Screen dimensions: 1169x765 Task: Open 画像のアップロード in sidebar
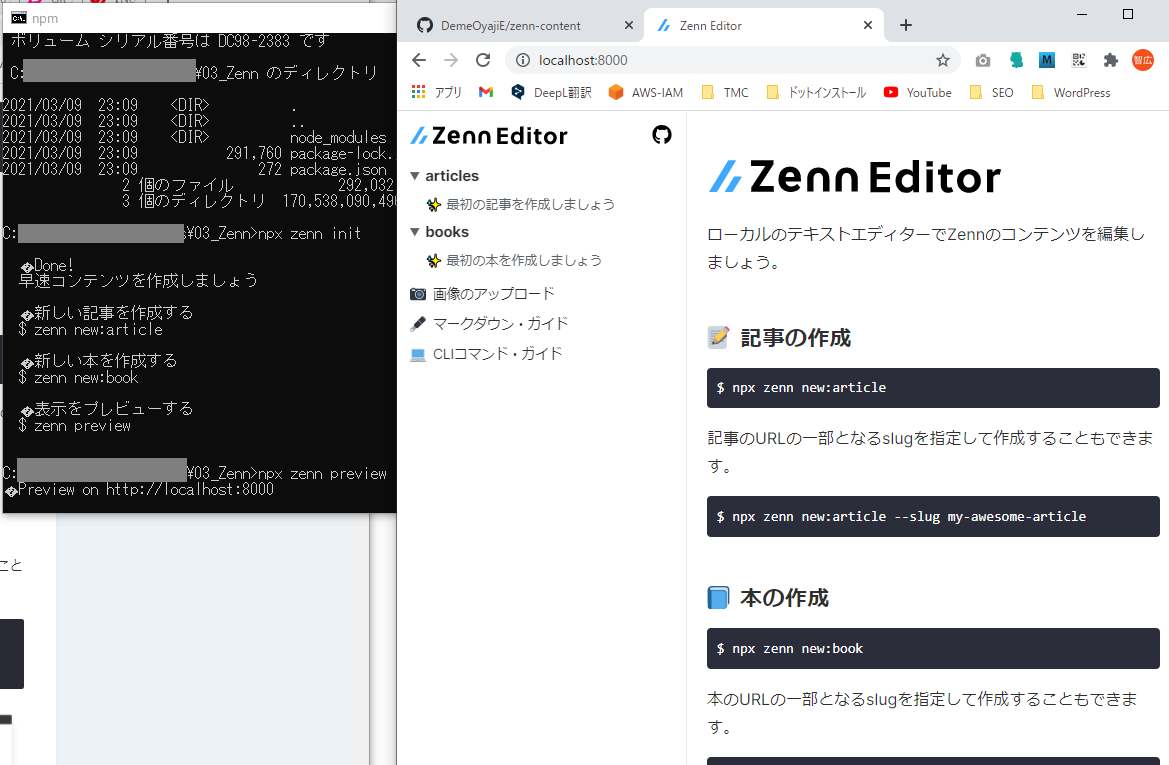point(482,294)
